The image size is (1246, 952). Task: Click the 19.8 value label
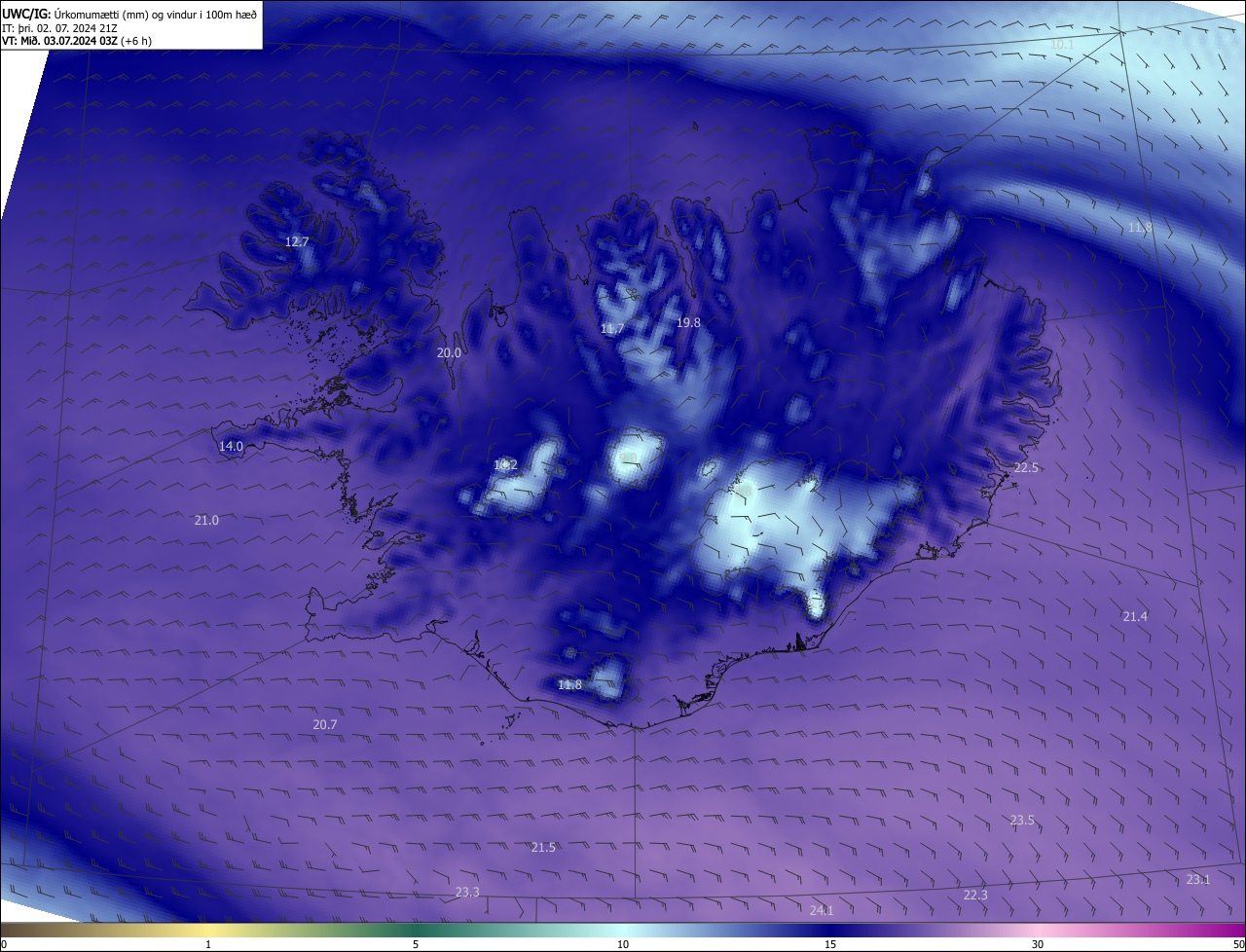(x=688, y=322)
